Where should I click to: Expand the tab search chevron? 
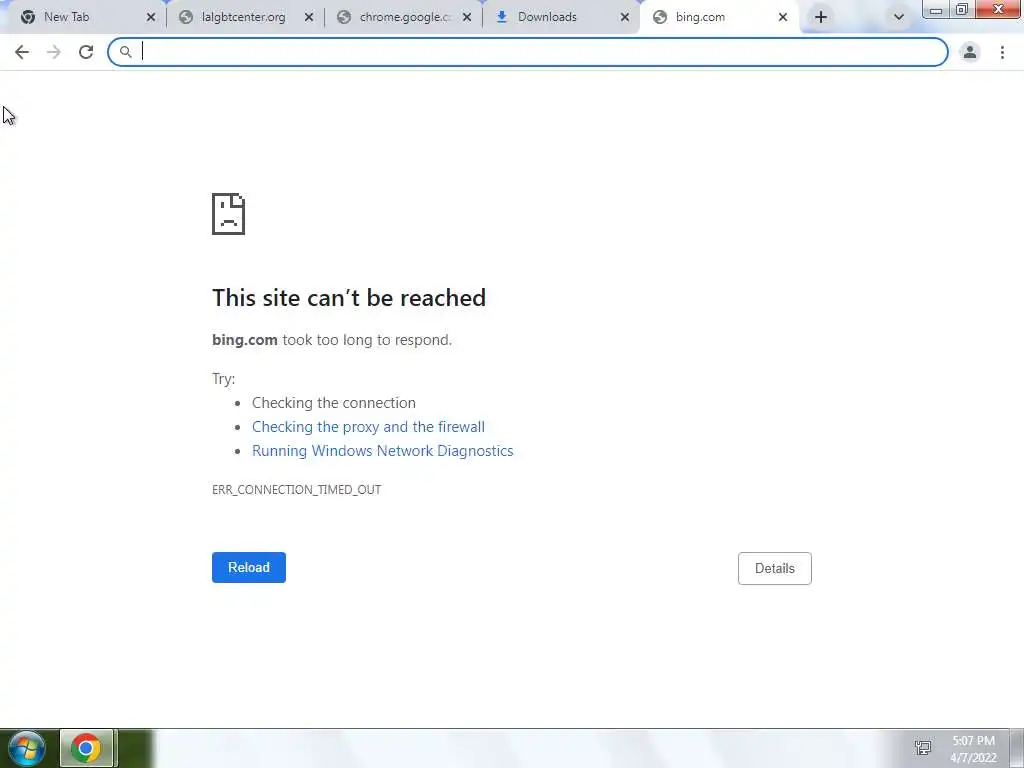pos(899,17)
